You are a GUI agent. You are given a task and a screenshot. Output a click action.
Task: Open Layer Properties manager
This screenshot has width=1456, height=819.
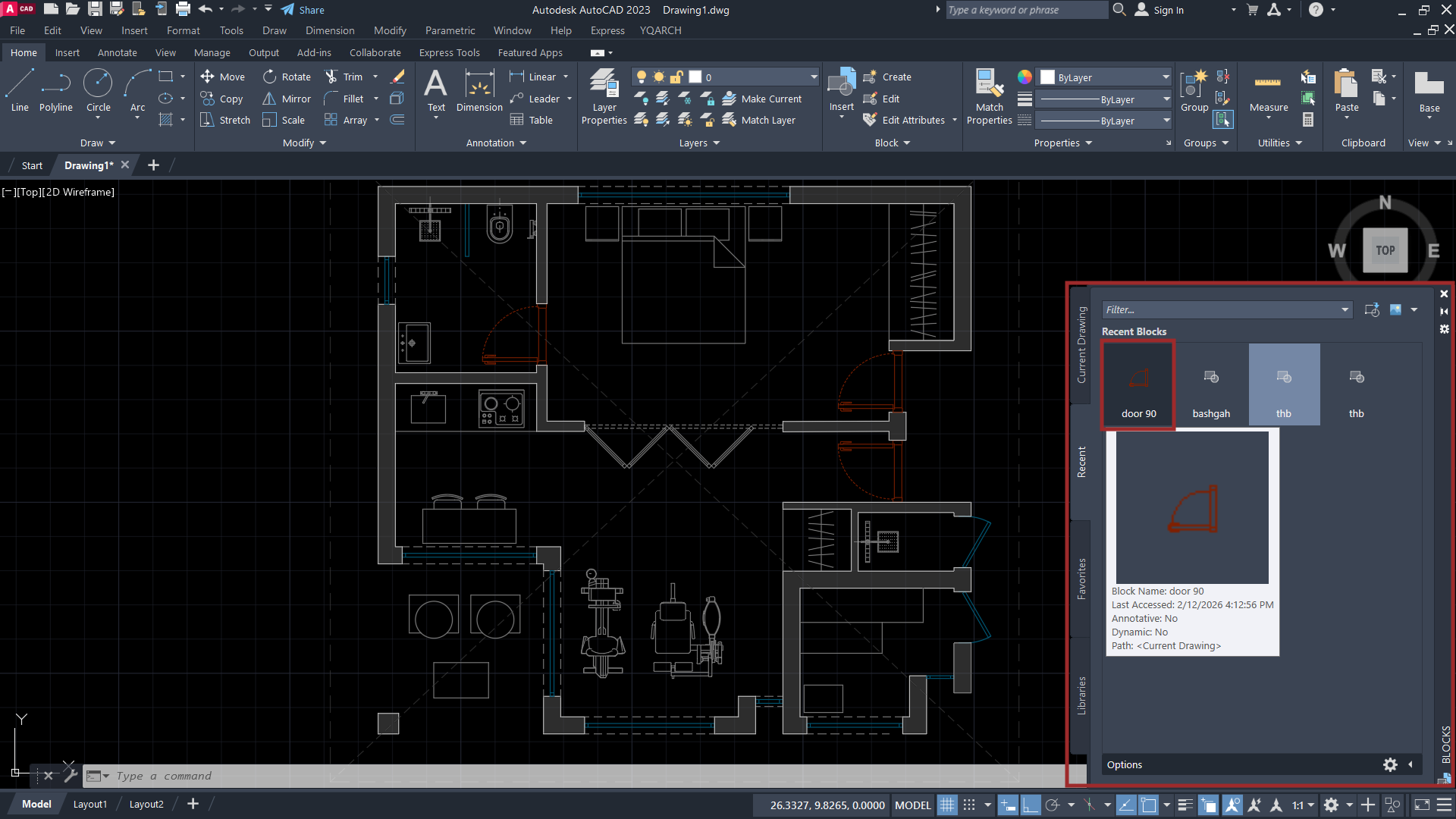[604, 96]
